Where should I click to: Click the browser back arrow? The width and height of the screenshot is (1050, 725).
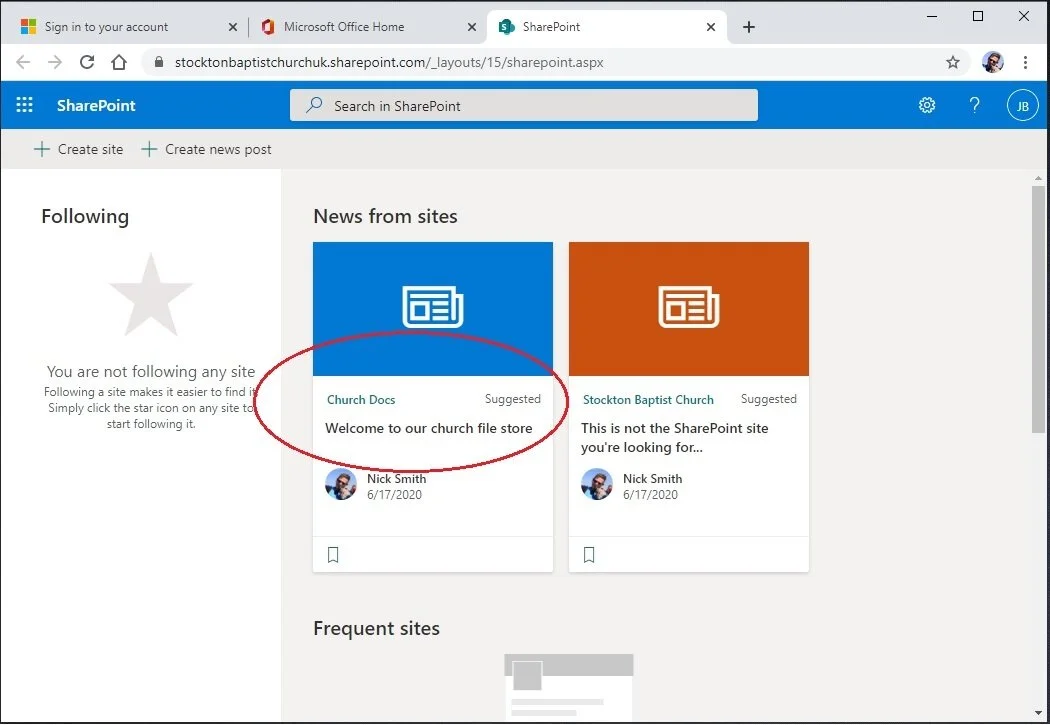point(23,62)
